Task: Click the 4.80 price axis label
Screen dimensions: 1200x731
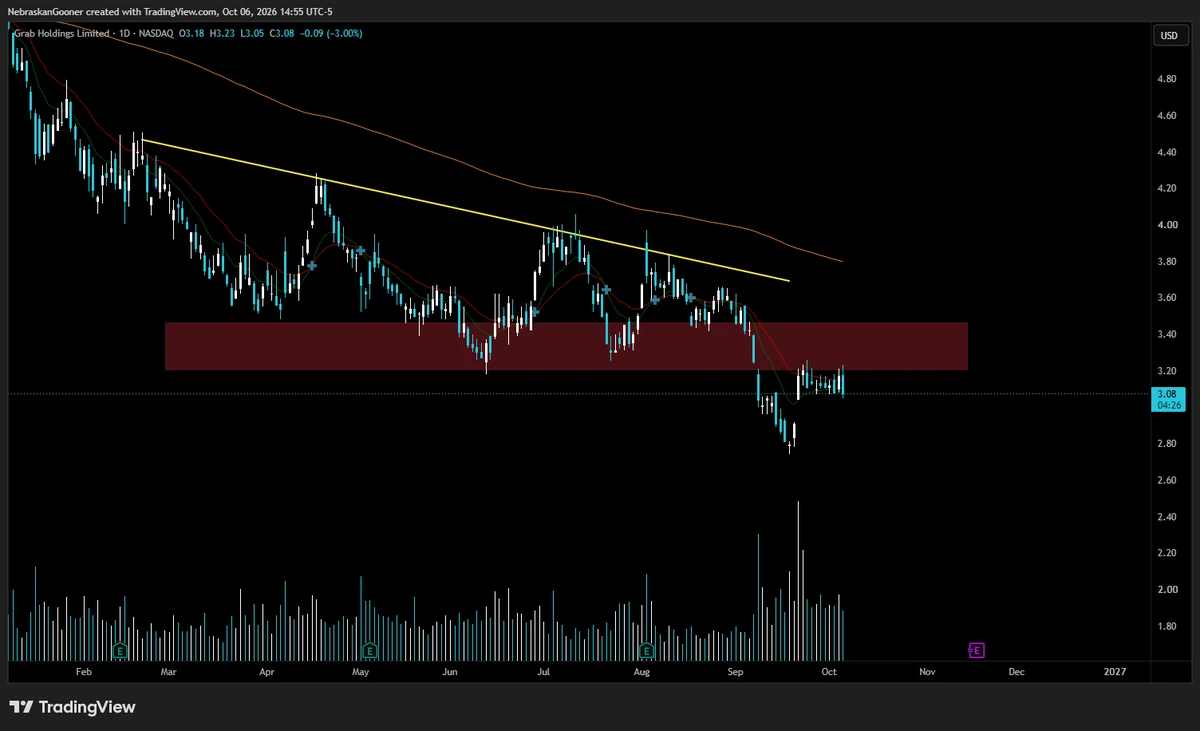Action: [1166, 78]
